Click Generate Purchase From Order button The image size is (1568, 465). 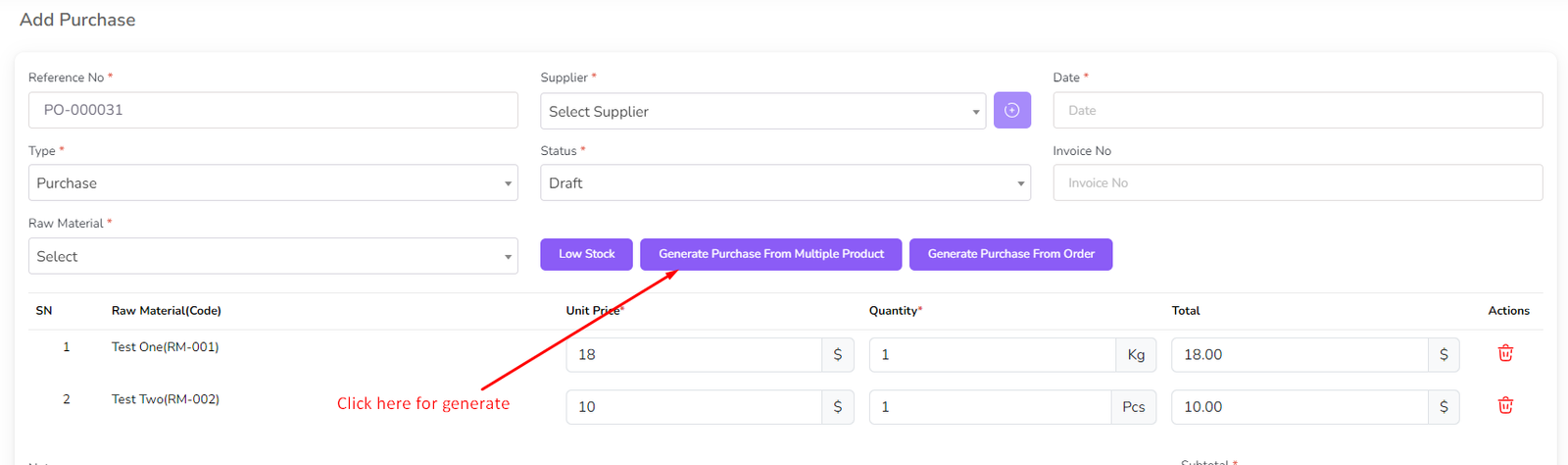[x=1010, y=254]
